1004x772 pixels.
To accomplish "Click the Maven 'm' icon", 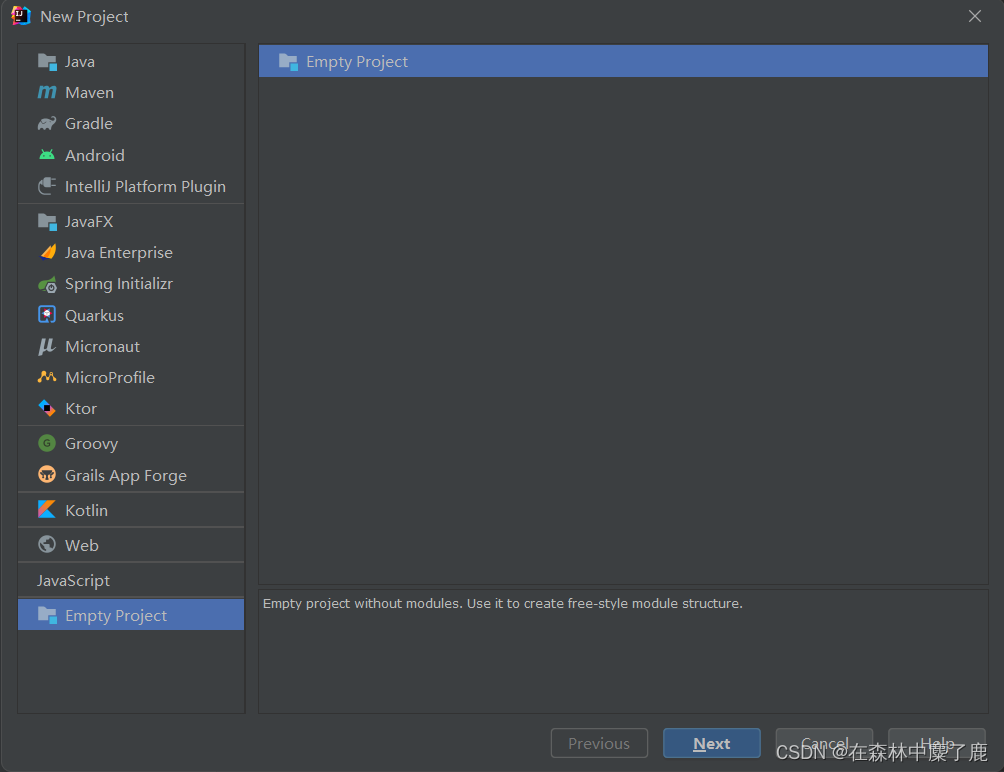I will coord(47,93).
